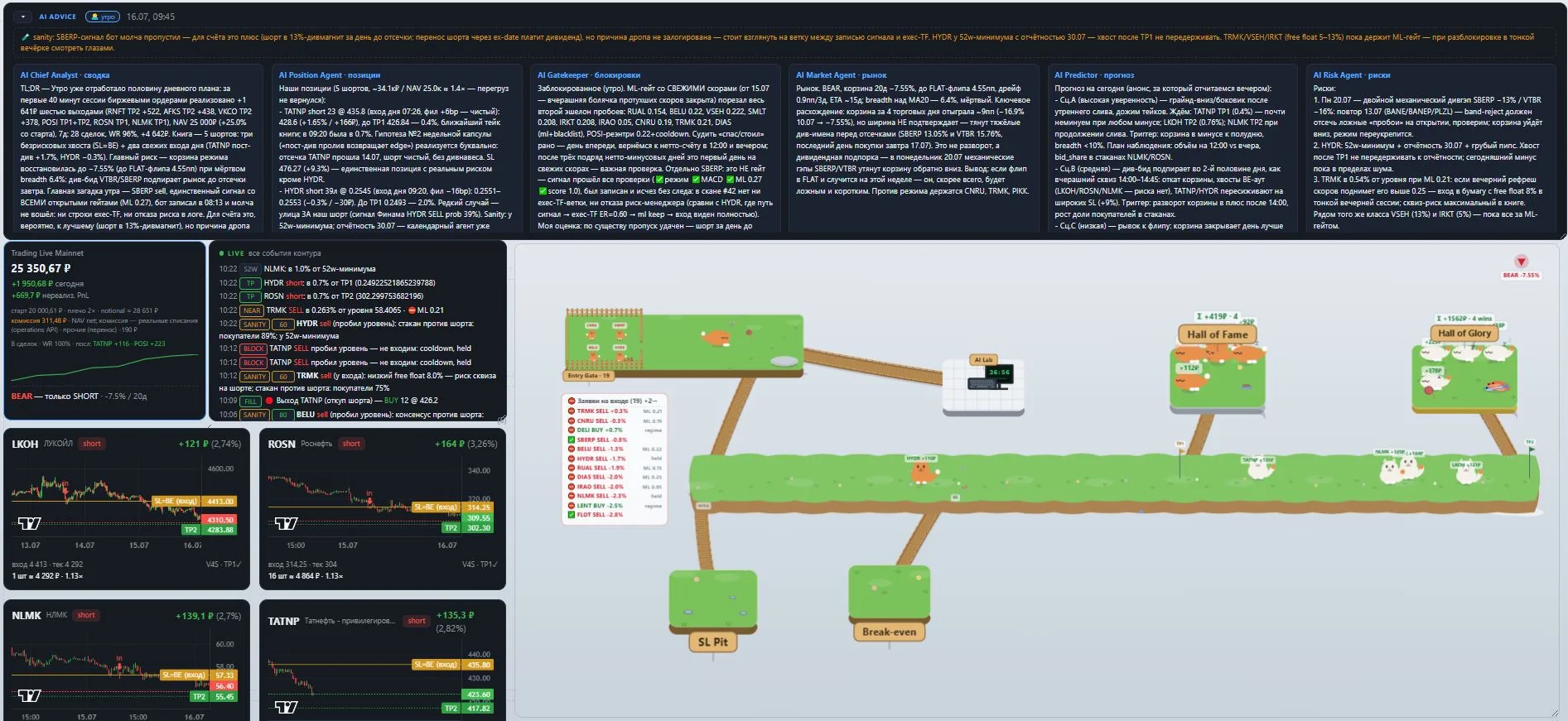
Task: Click the NEAR badge on TRMK event
Action: 252,310
